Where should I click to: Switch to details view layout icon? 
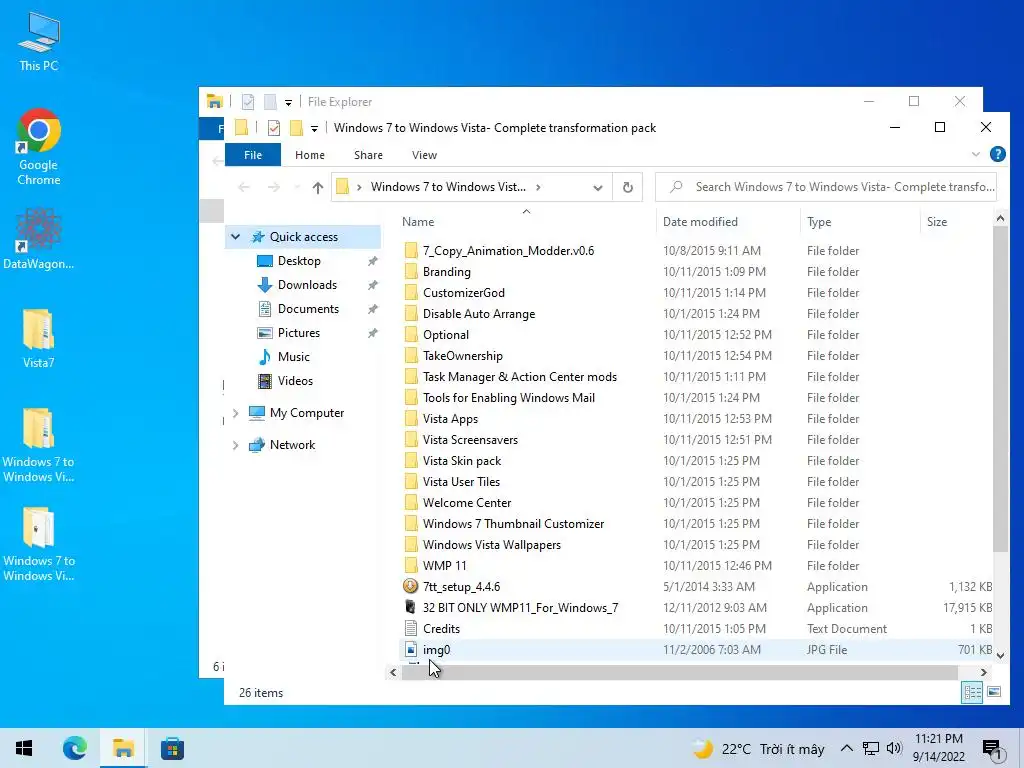(x=972, y=692)
